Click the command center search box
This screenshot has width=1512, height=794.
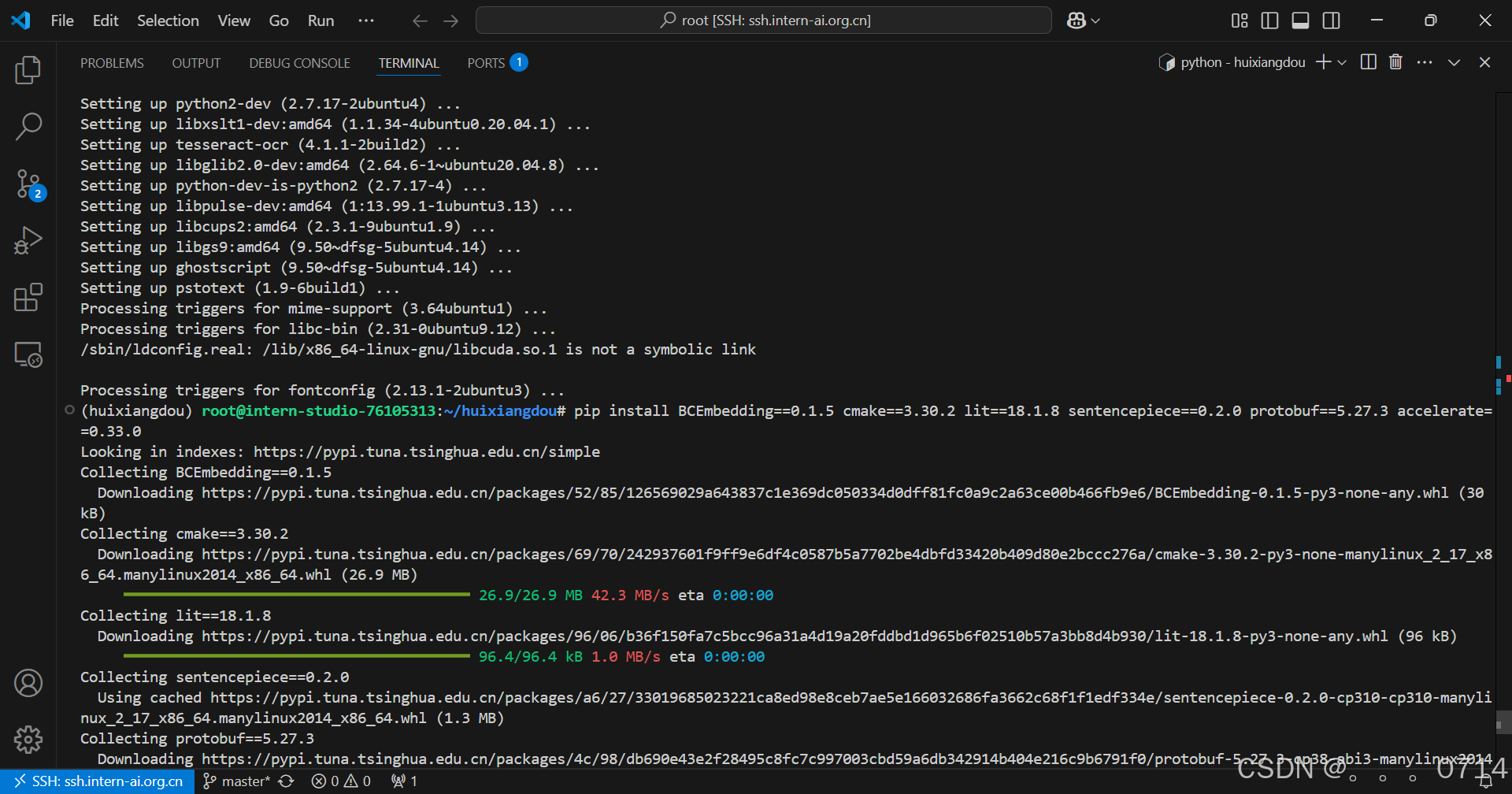(x=764, y=20)
